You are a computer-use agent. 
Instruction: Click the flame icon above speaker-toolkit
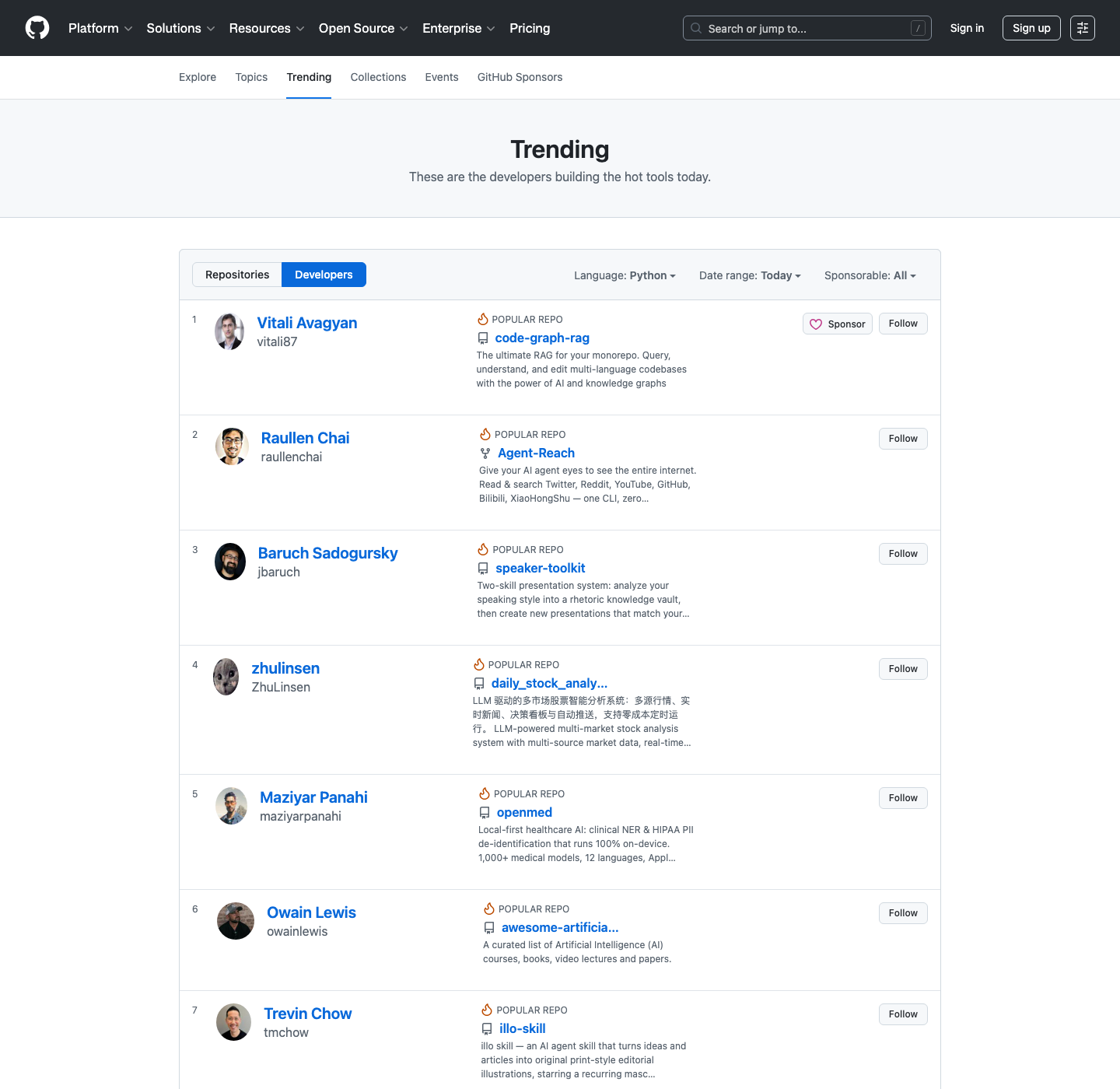pyautogui.click(x=483, y=549)
